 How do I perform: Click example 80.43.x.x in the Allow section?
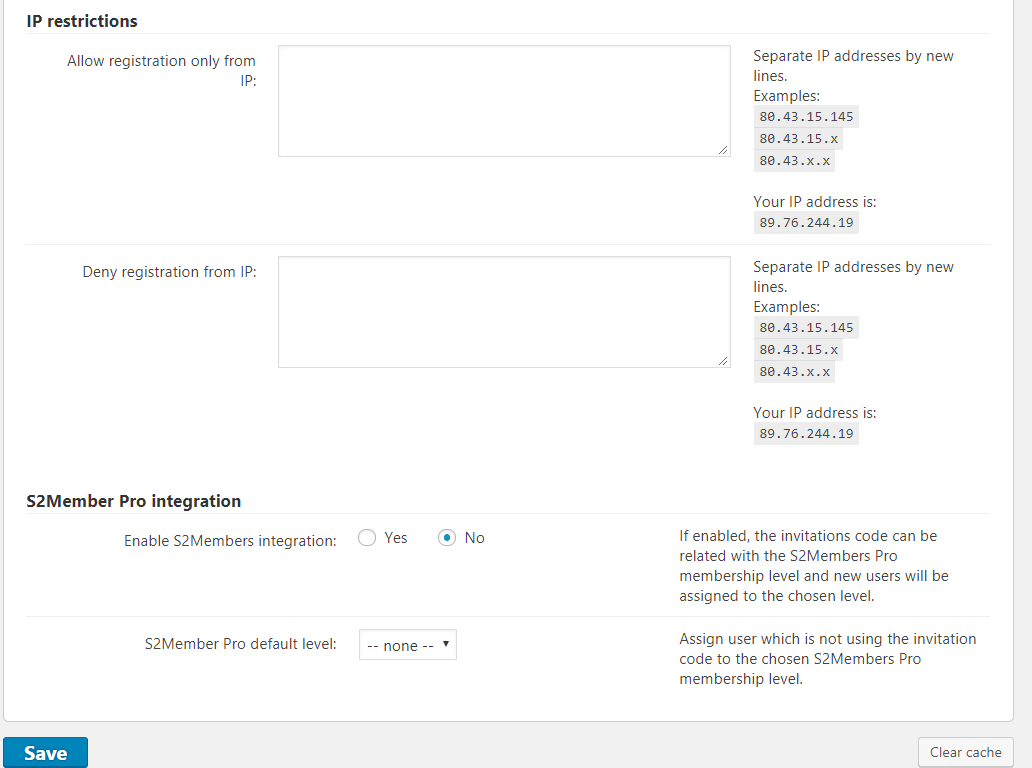794,161
